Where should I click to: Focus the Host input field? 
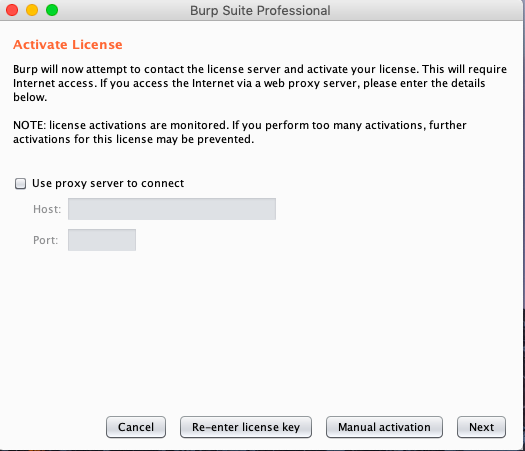click(x=172, y=209)
